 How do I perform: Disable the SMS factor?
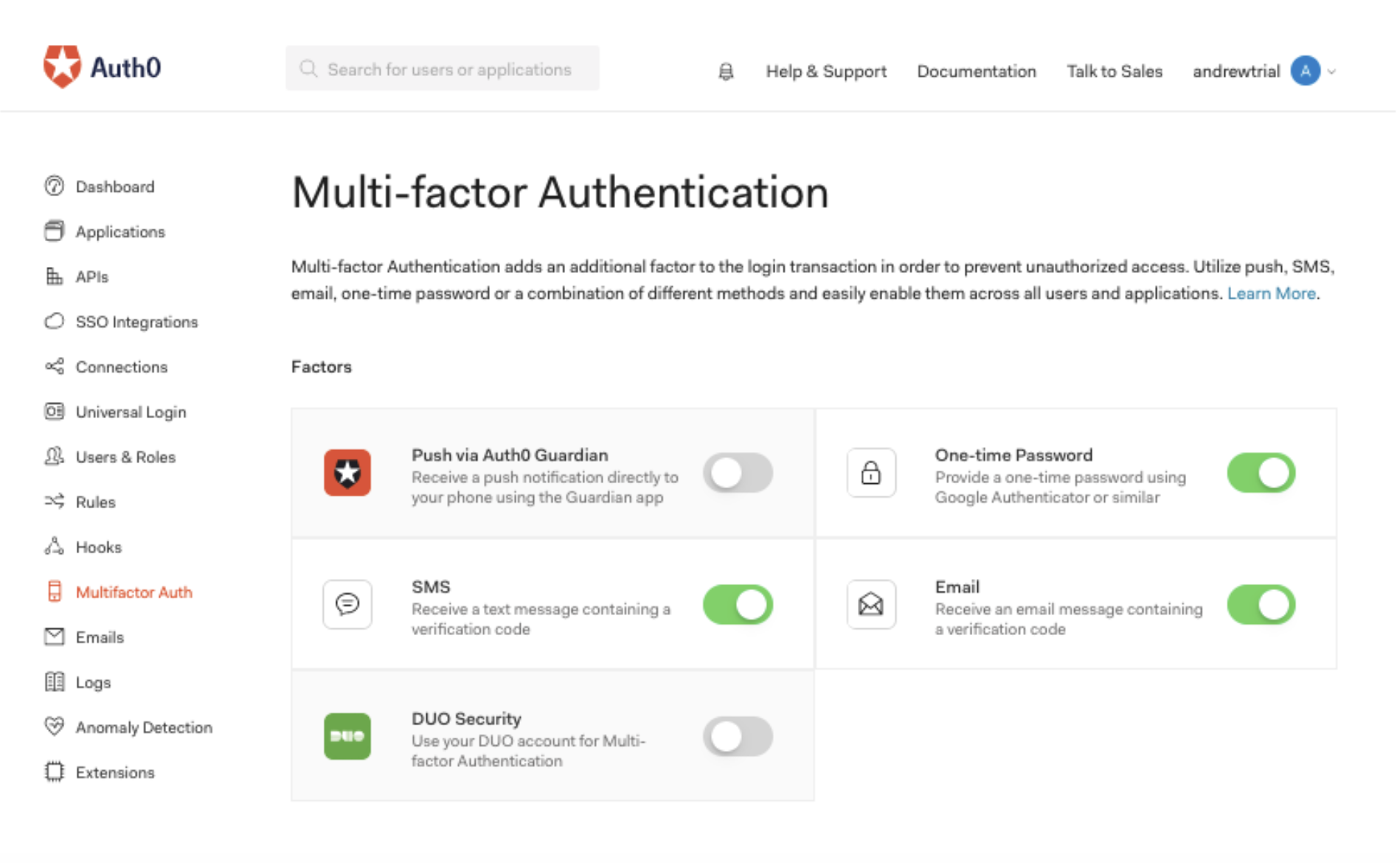pos(738,604)
